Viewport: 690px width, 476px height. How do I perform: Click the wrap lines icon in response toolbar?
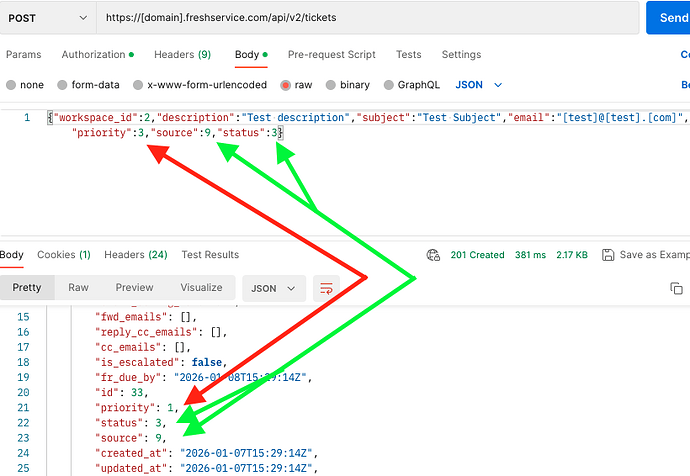tap(327, 288)
